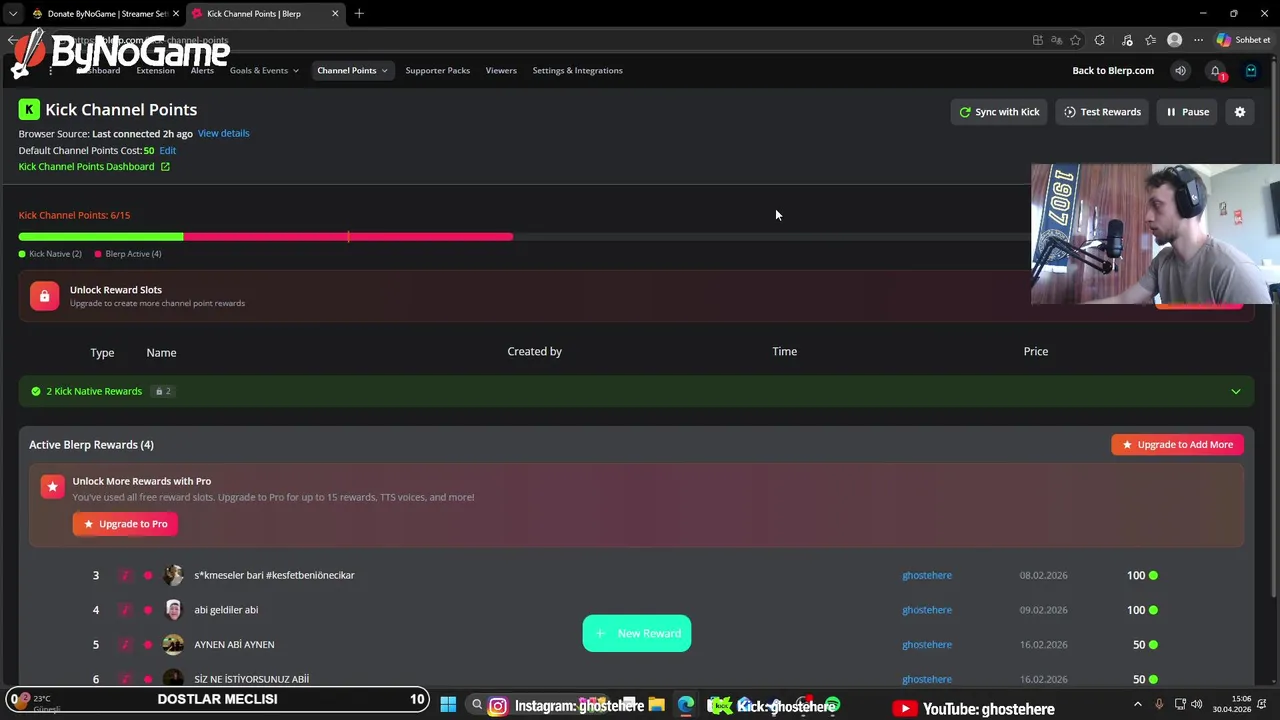Follow the Back to Blerp.com link
Viewport: 1280px width, 720px height.
[1113, 71]
